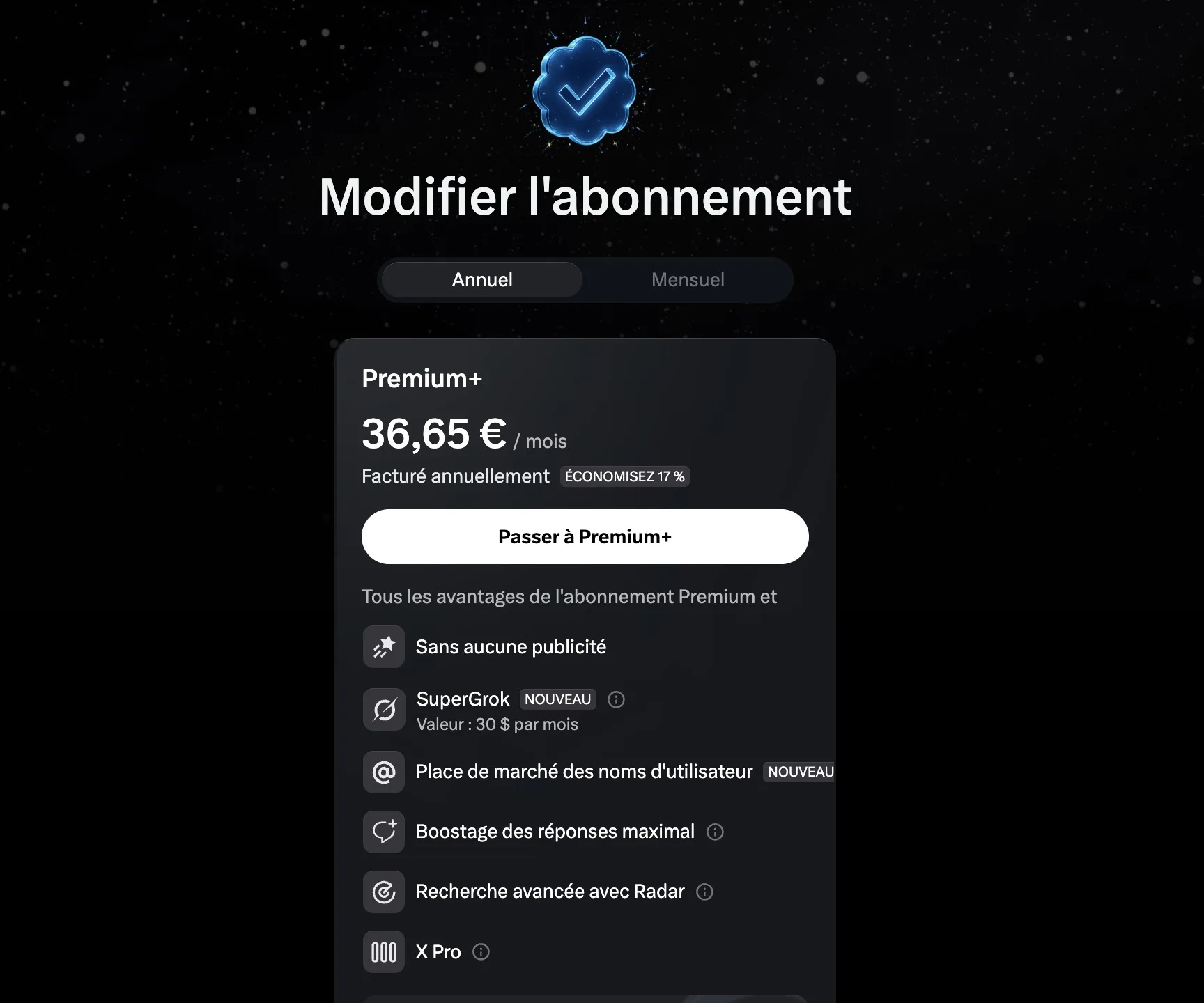Click the NOUVEAU badge next to SuperGrok

pos(557,699)
